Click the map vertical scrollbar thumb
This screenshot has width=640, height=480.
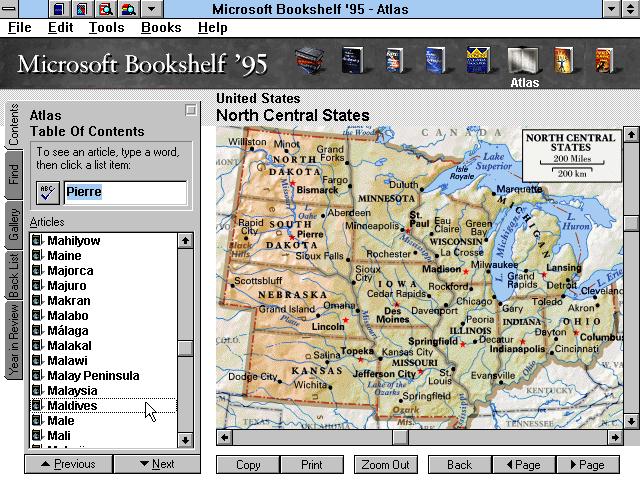[x=631, y=223]
